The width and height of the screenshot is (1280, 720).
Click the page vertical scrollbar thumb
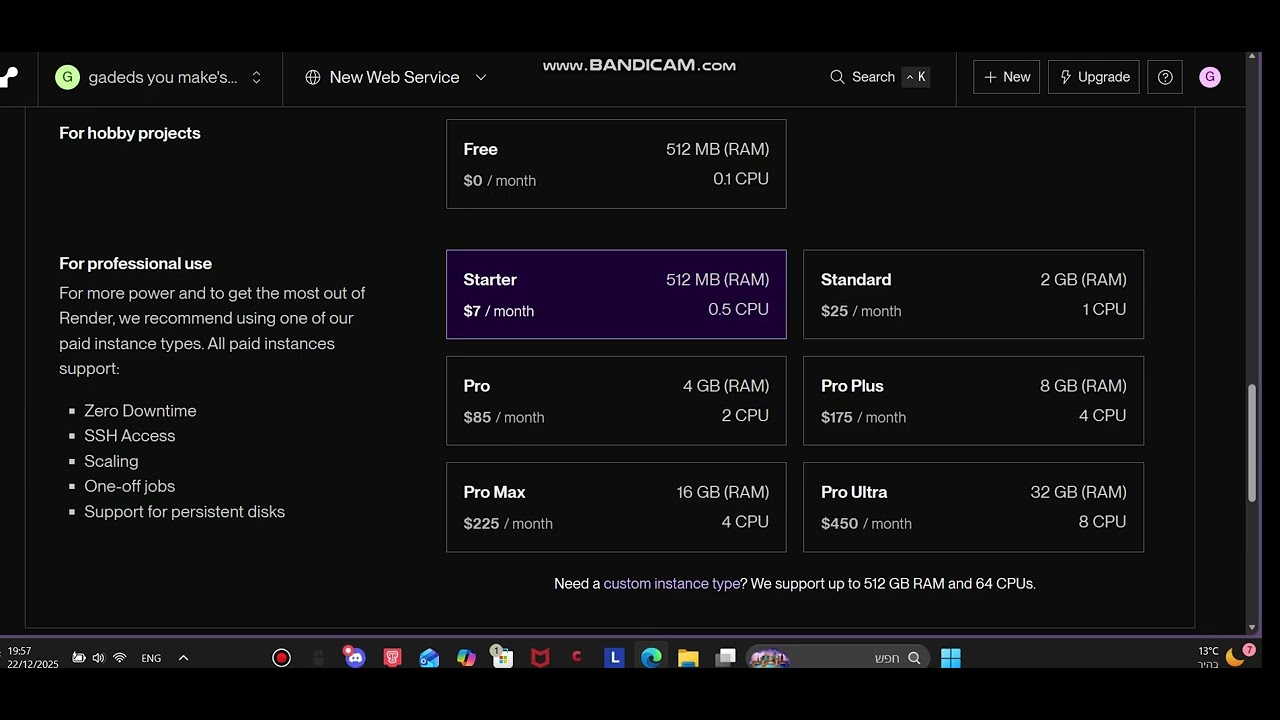[1252, 443]
